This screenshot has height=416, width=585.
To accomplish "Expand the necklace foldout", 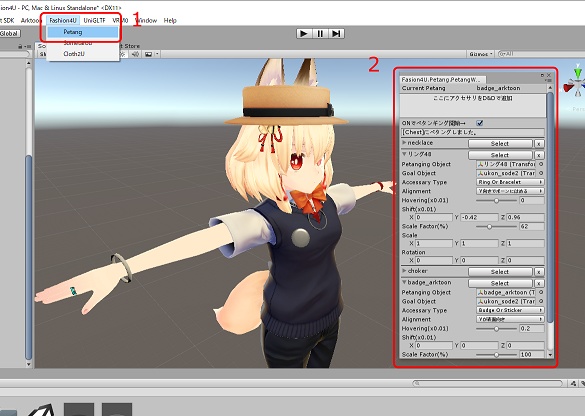I will point(404,143).
